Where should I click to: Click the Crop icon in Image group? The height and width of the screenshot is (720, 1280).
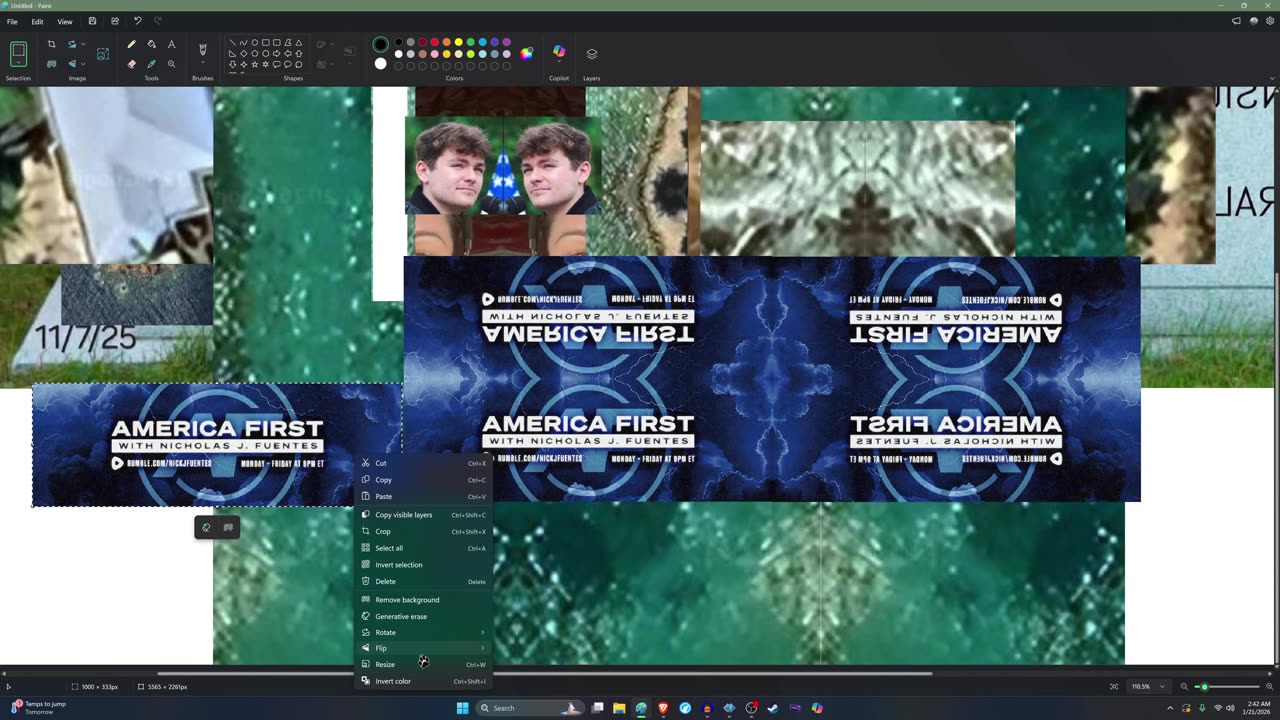coord(51,44)
